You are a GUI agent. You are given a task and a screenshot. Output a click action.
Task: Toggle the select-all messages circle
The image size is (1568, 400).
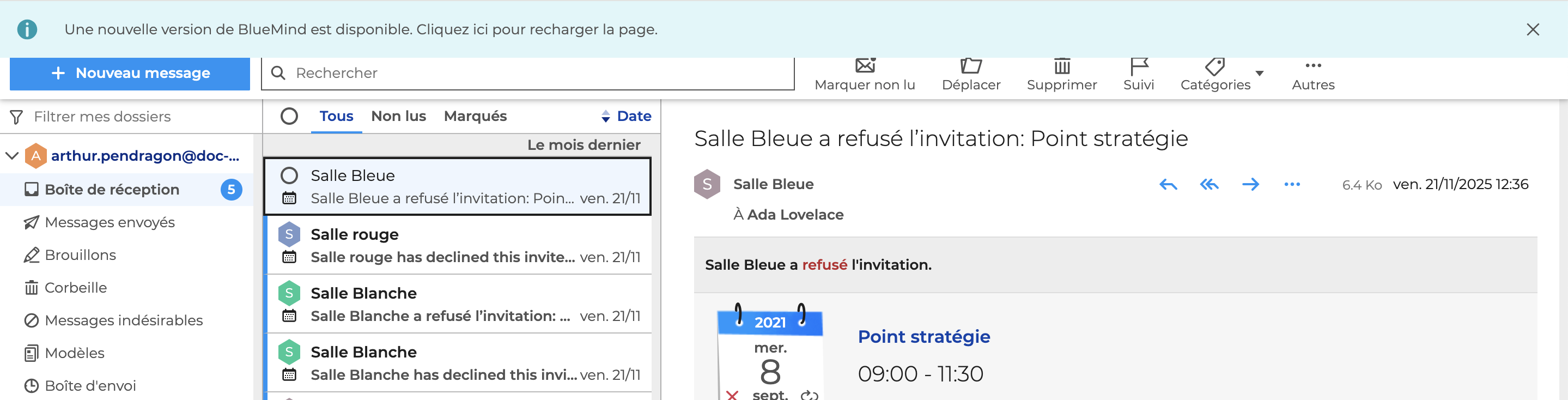tap(289, 116)
